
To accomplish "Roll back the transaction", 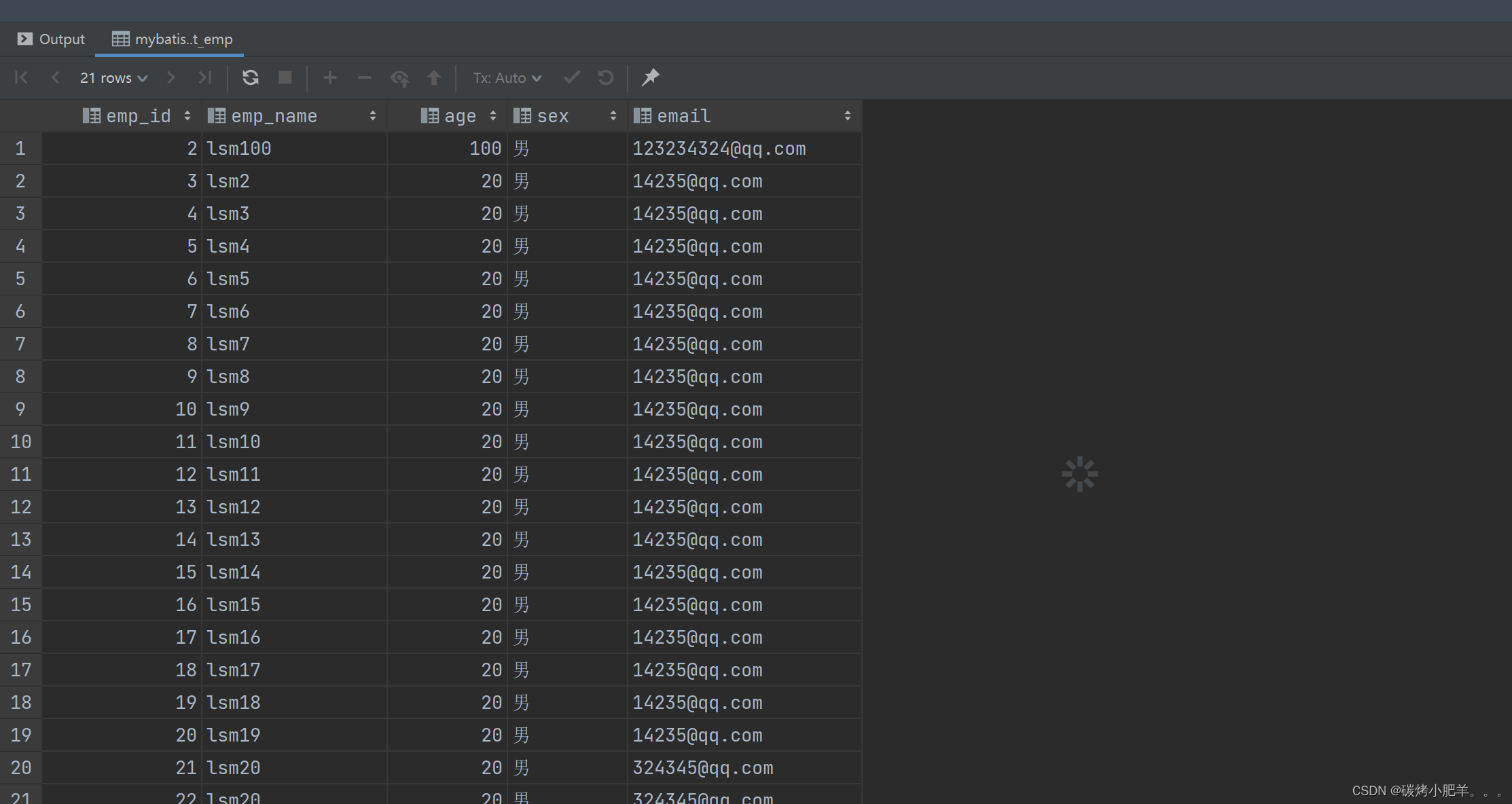I will click(x=606, y=77).
